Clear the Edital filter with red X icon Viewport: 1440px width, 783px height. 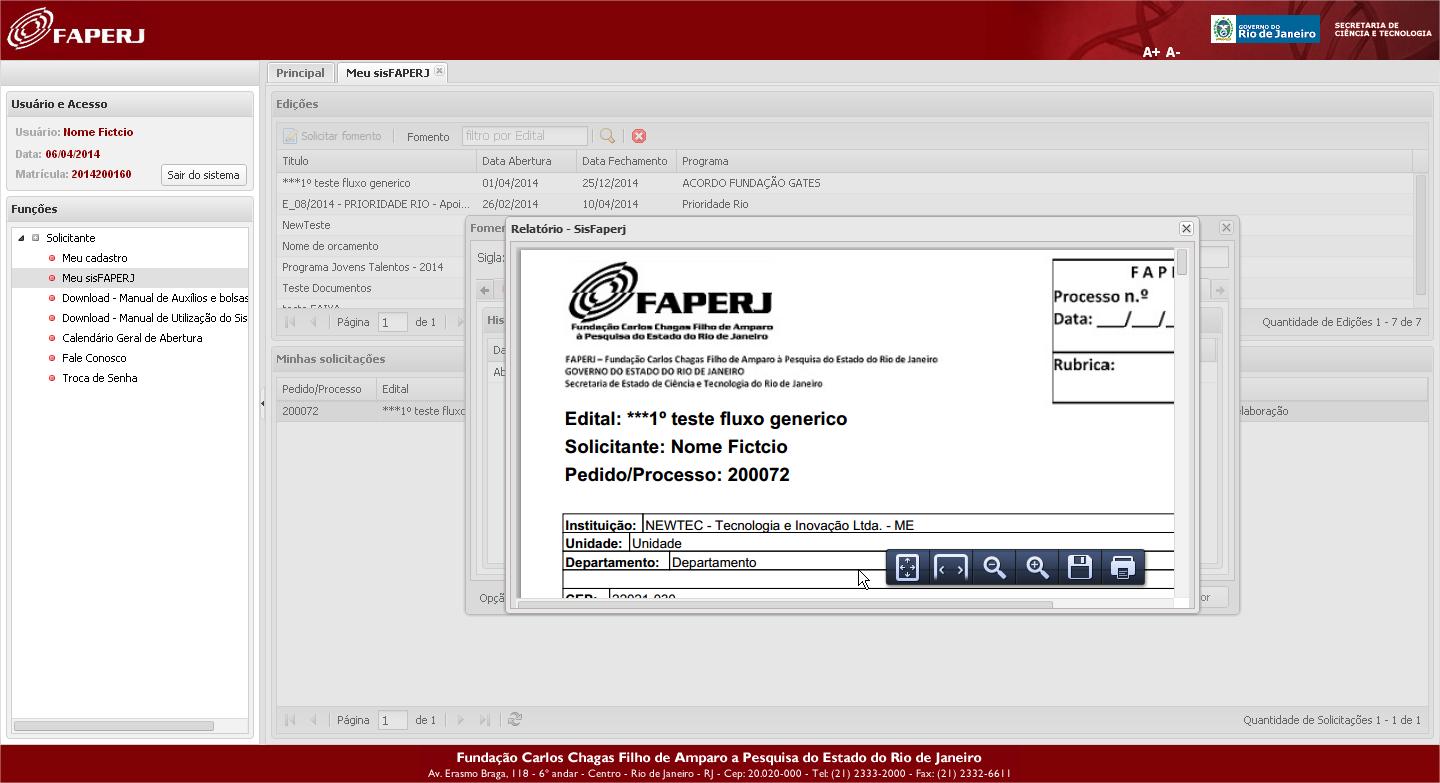tap(639, 136)
